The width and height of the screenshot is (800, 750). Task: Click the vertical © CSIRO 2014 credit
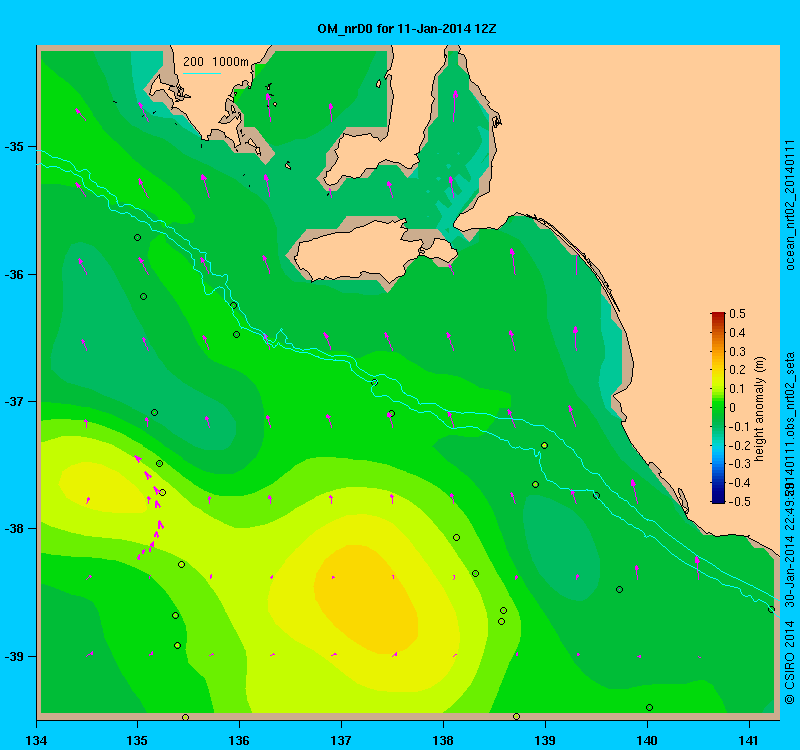[x=790, y=662]
